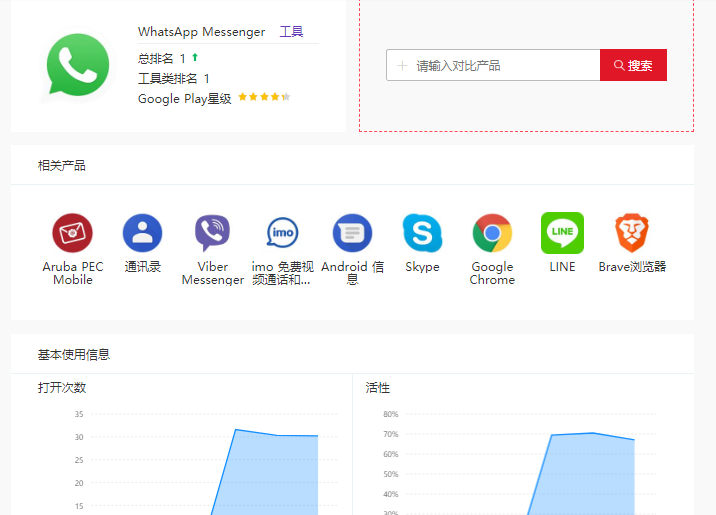
Task: Click the 请输入对比产品 comparison input field
Action: (x=500, y=66)
